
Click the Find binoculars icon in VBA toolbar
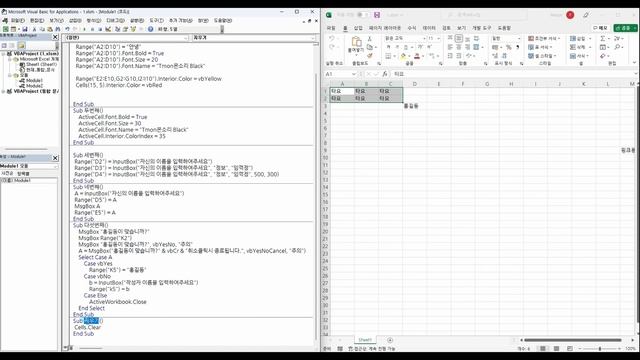click(58, 29)
